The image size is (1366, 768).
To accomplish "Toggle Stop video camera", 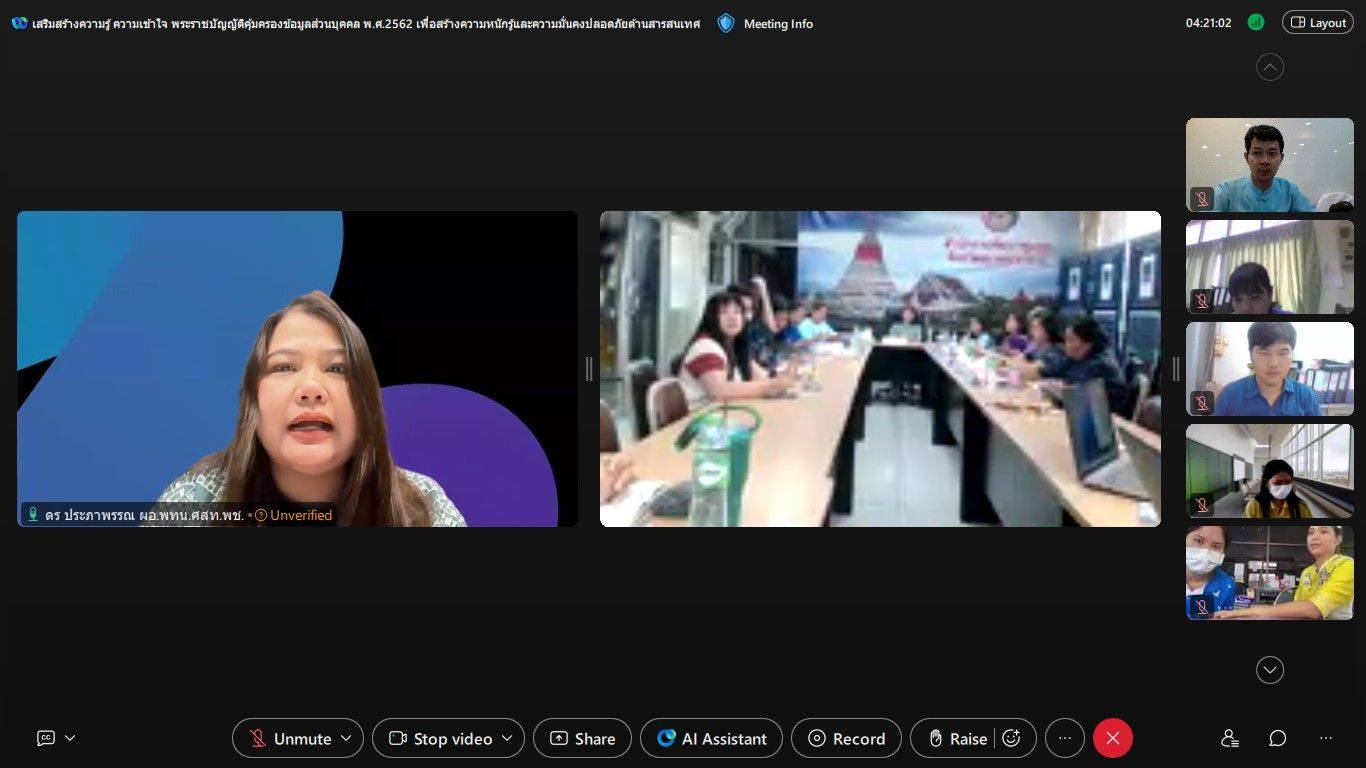I will 441,738.
